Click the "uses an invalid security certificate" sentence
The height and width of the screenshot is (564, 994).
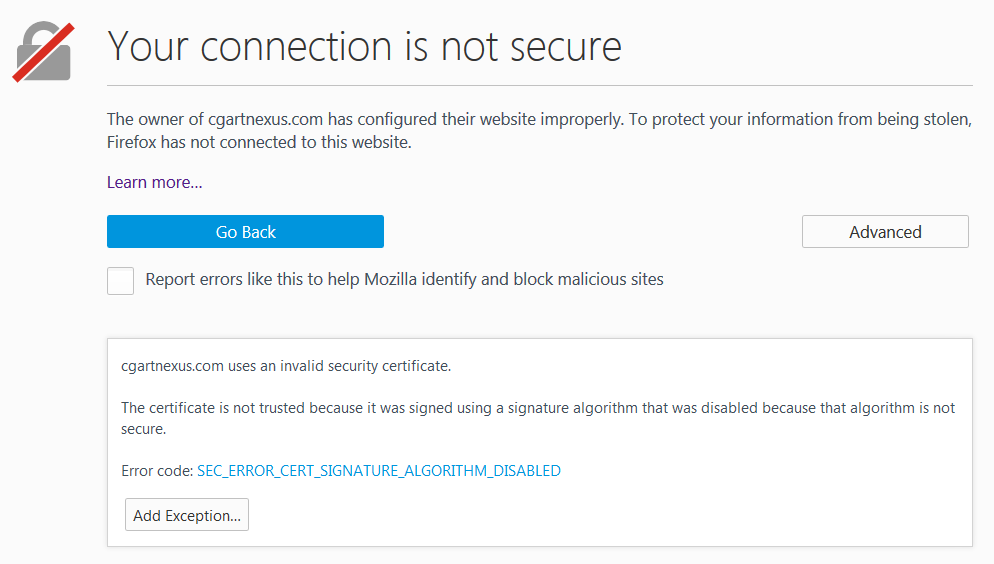pos(340,366)
